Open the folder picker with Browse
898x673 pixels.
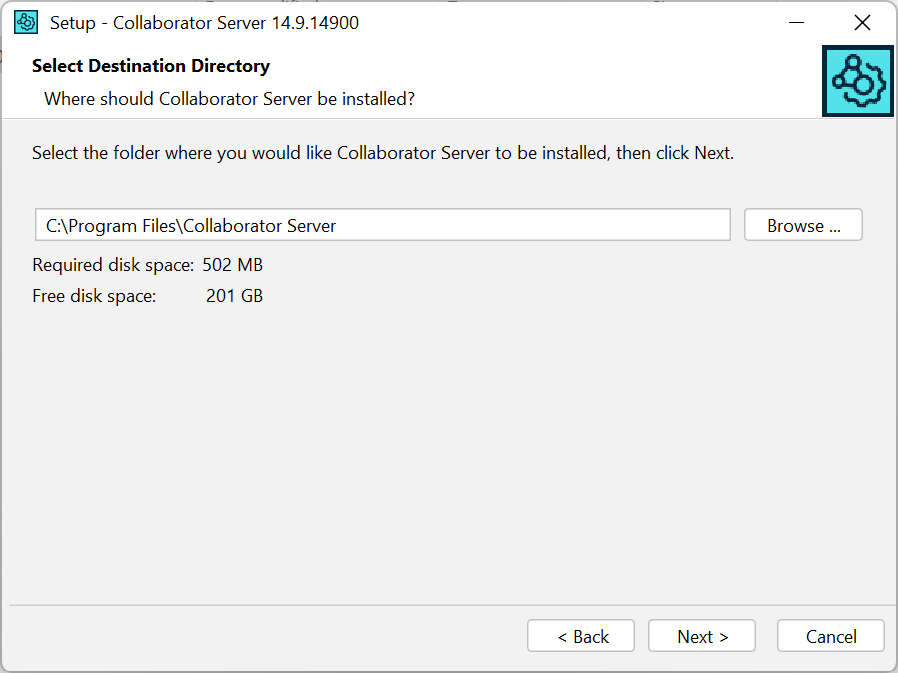(802, 224)
